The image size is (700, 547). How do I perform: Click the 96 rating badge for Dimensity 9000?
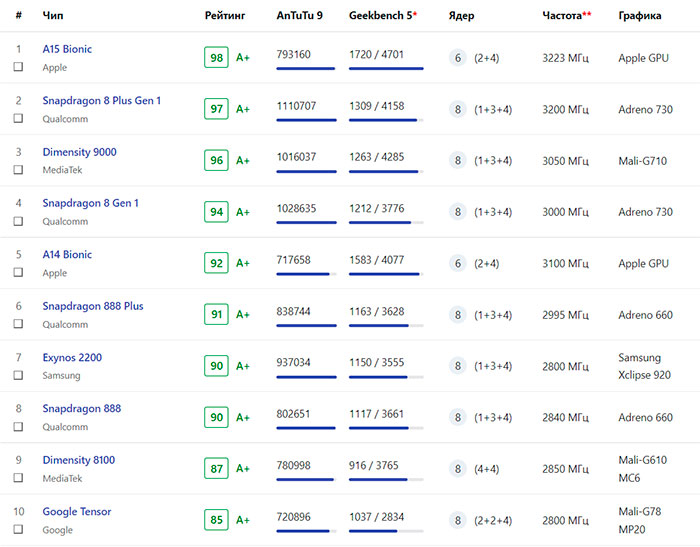(x=217, y=160)
